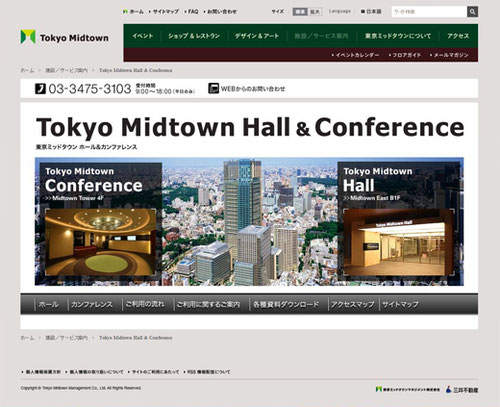500x407 pixels.
Task: Click the Hall entrance photo thumbnail
Action: pyautogui.click(x=398, y=242)
